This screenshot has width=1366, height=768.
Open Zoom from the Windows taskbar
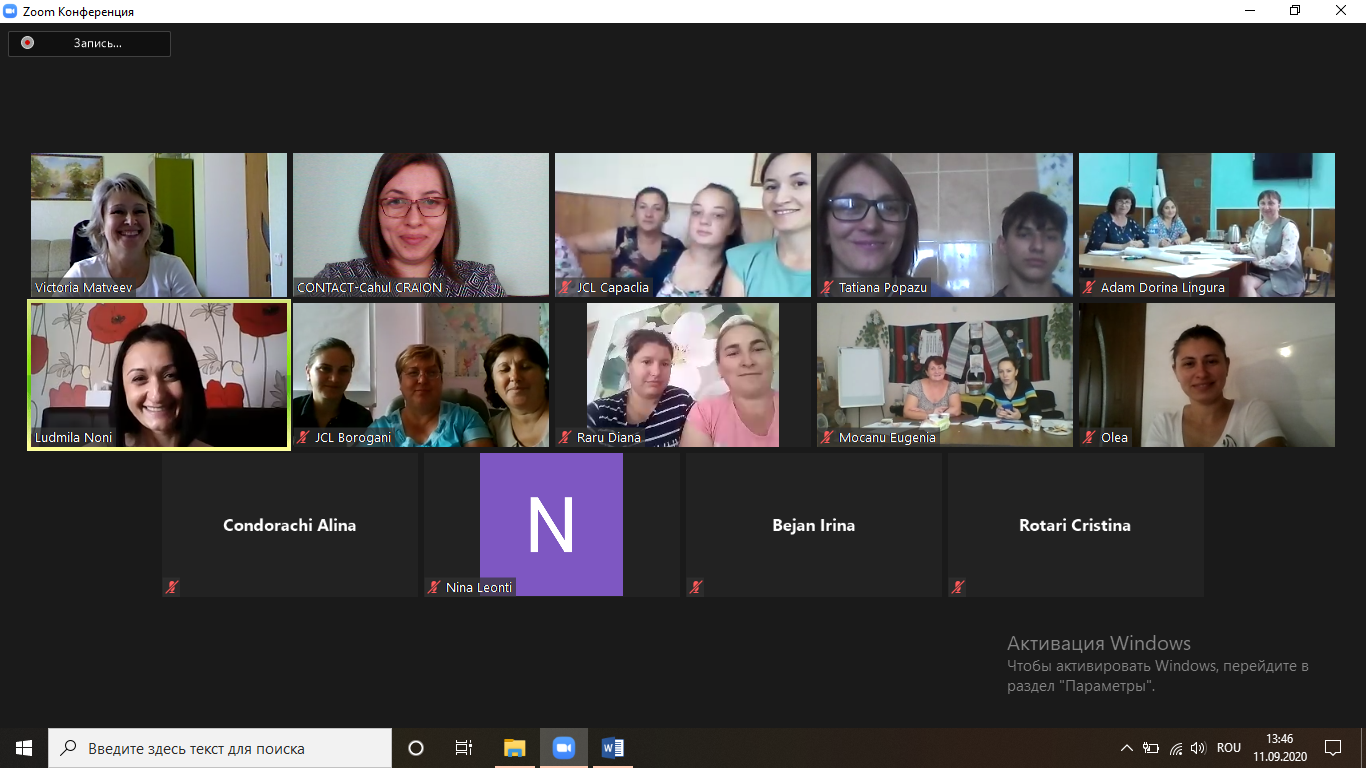[564, 748]
